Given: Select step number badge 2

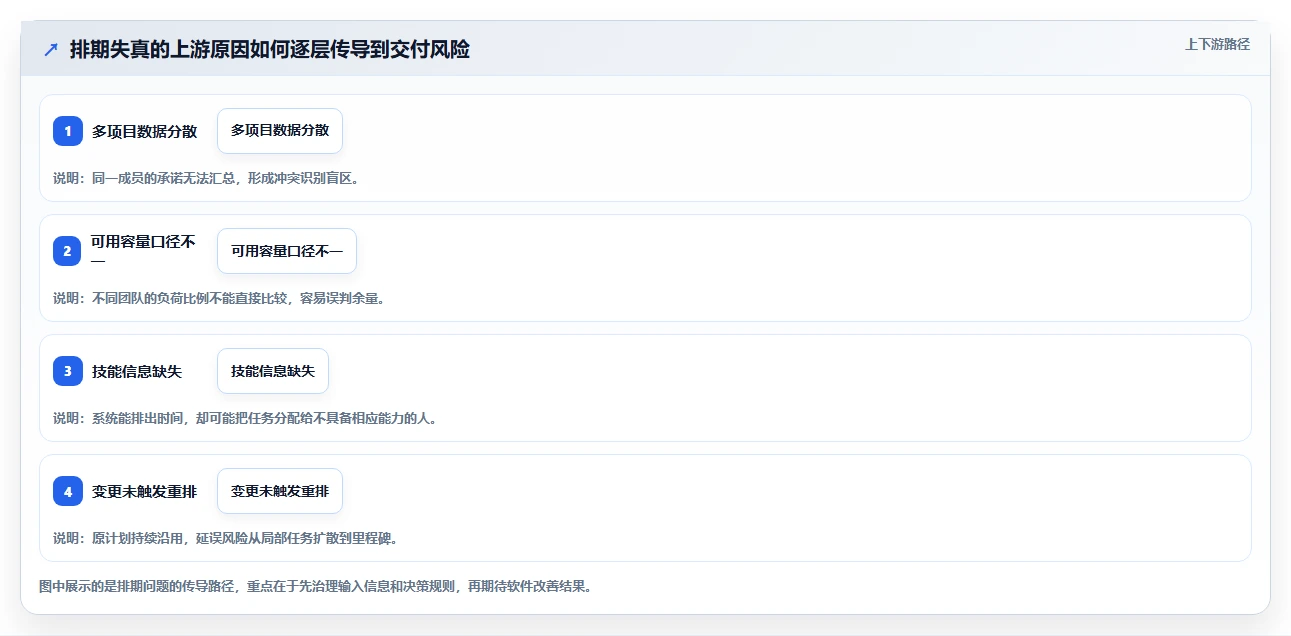Looking at the screenshot, I should (x=68, y=251).
